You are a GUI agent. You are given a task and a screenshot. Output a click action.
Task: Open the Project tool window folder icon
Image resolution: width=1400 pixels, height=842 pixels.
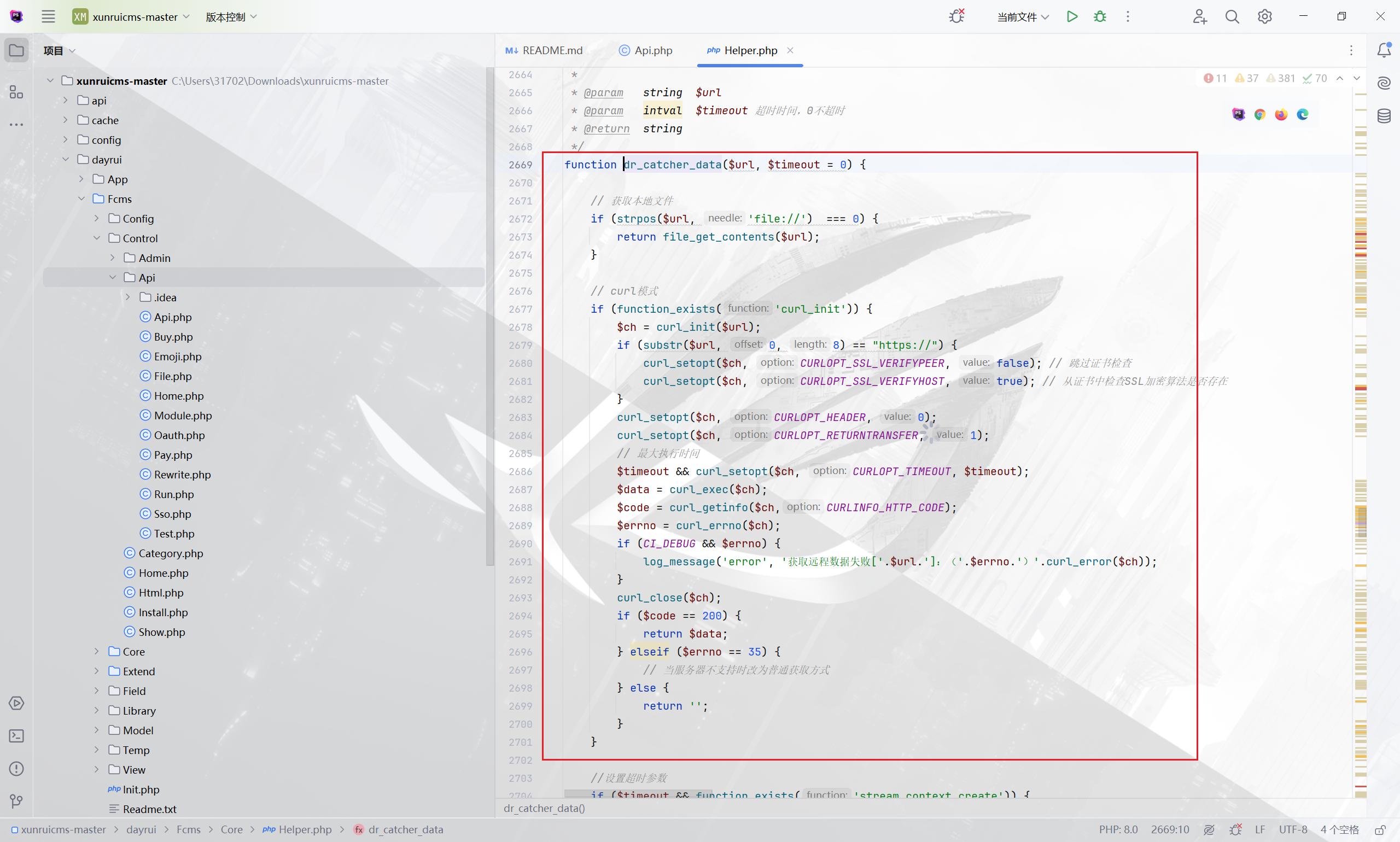tap(16, 50)
